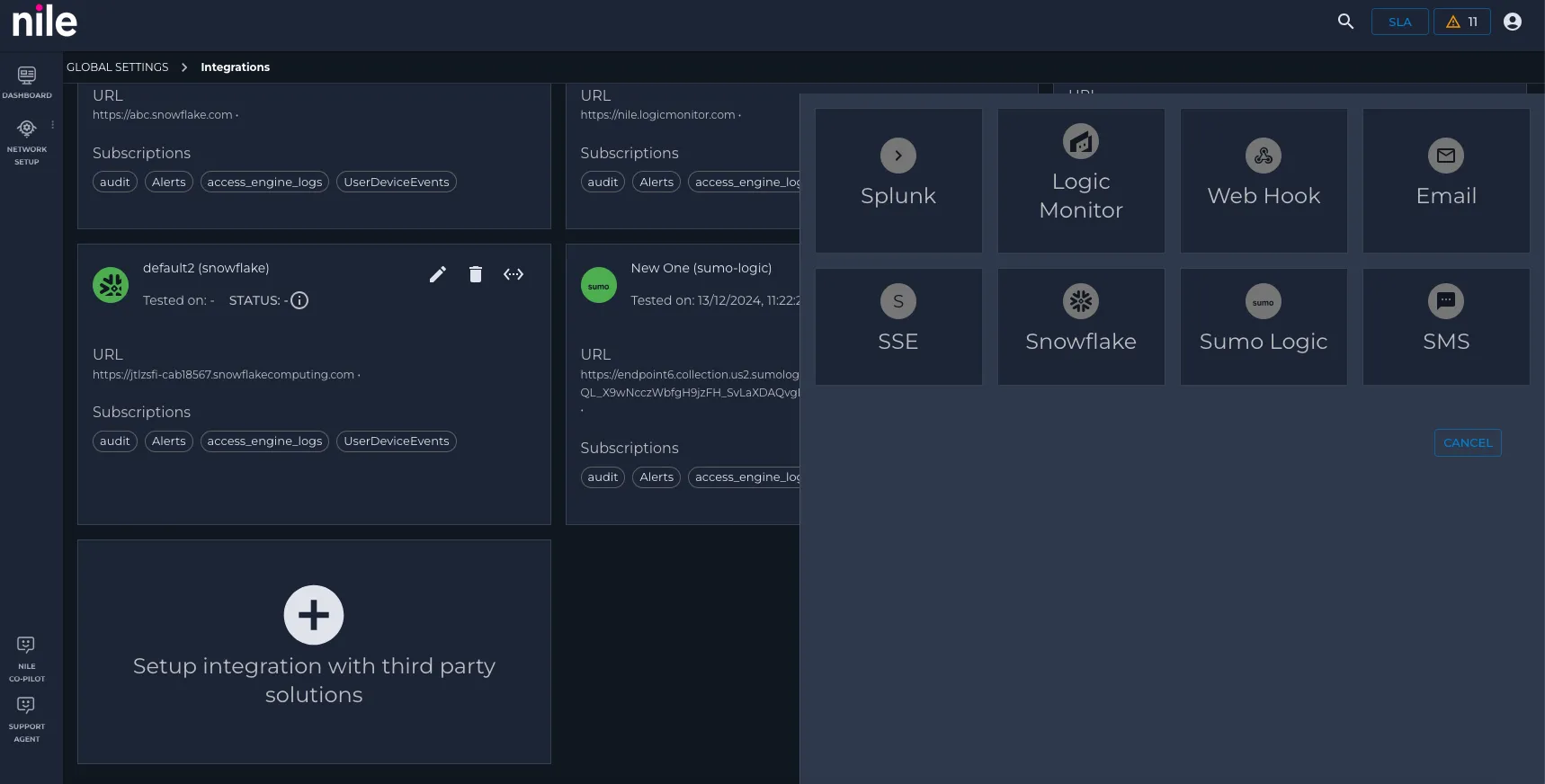Choose the SMS integration tile
The width and height of the screenshot is (1545, 784).
click(x=1446, y=326)
